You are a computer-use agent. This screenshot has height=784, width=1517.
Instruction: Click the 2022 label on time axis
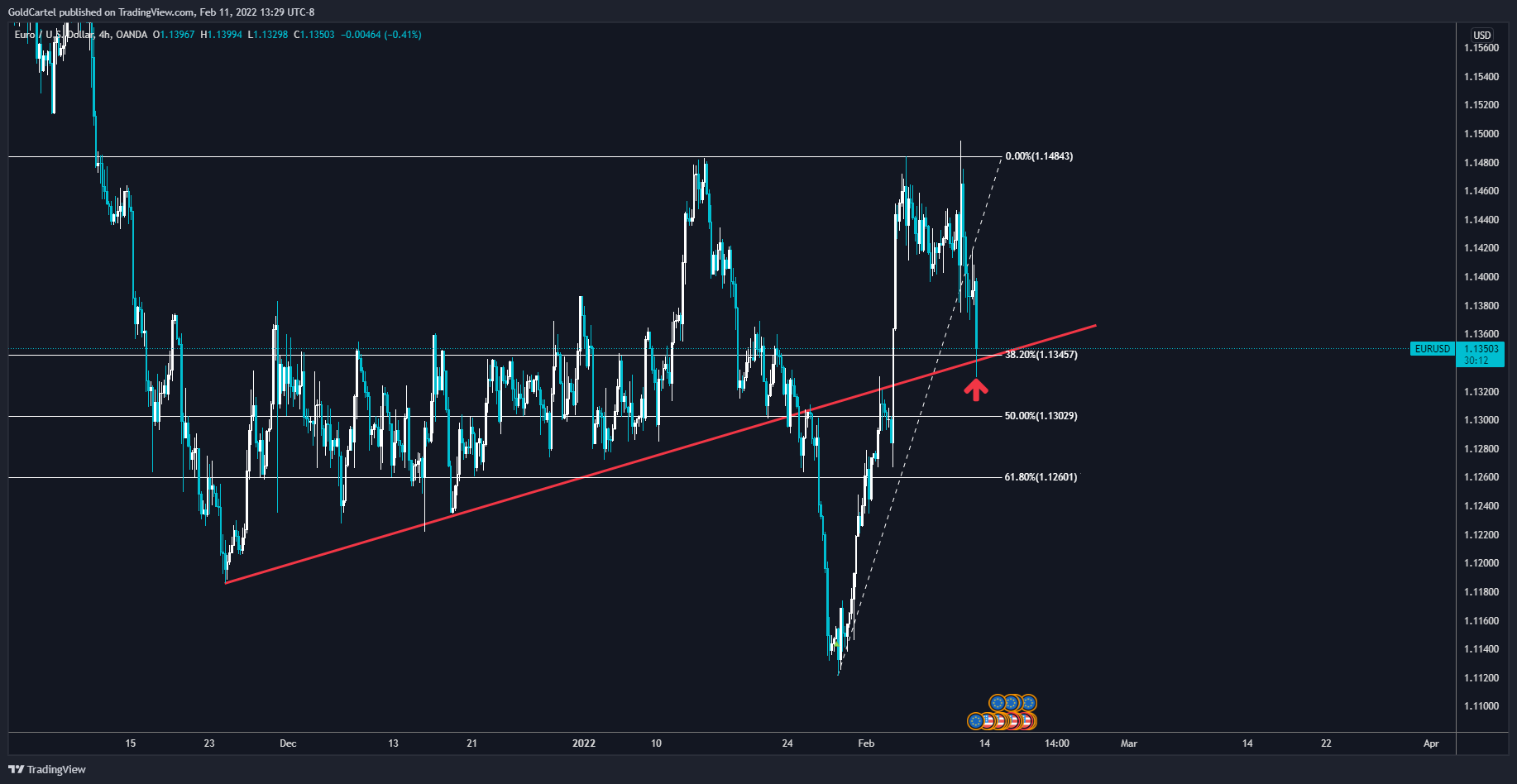click(x=584, y=743)
